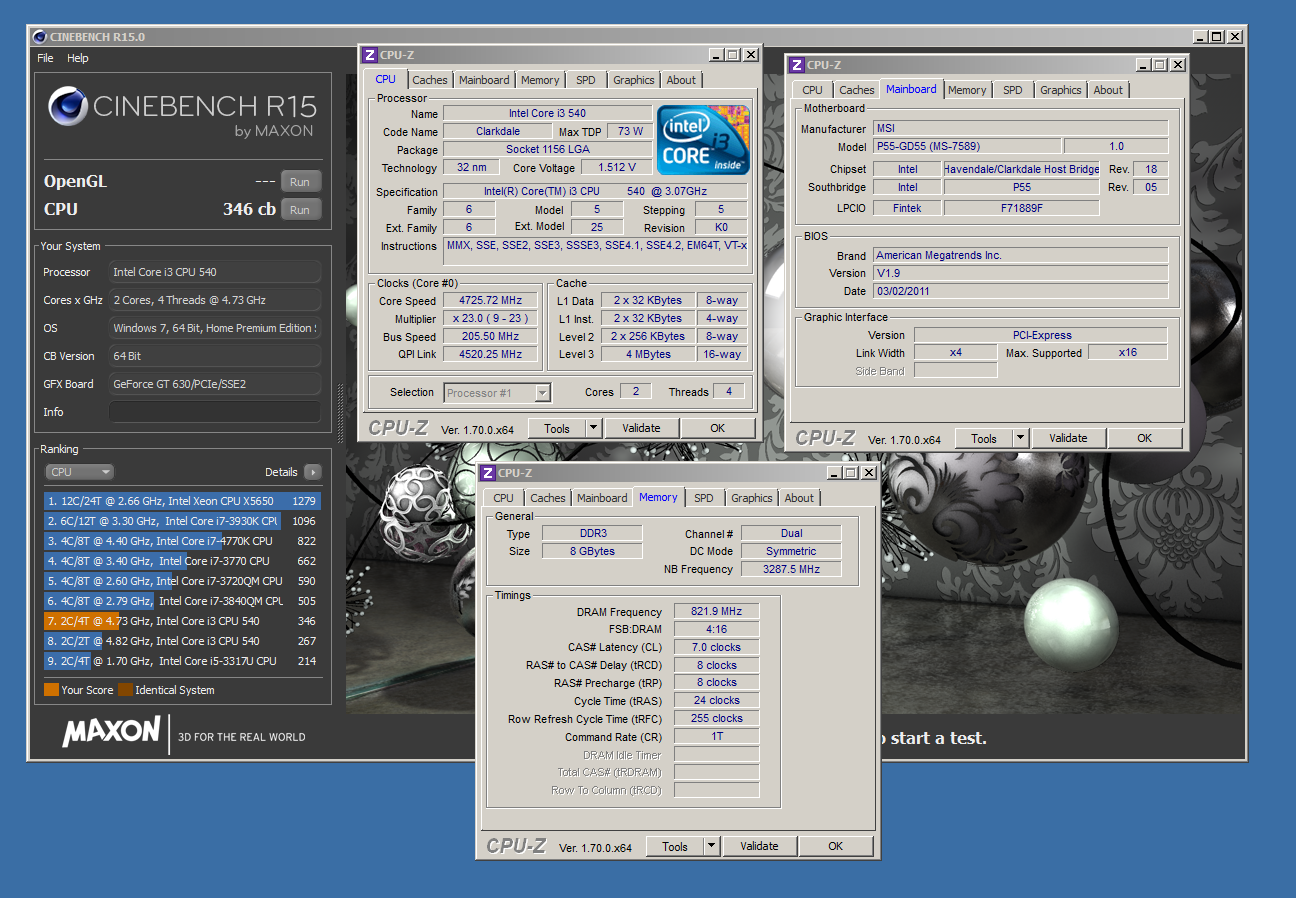Screen dimensions: 1296x898
Task: Click mainboard Model value P55-GD55 (MS-7589)
Action: click(966, 146)
